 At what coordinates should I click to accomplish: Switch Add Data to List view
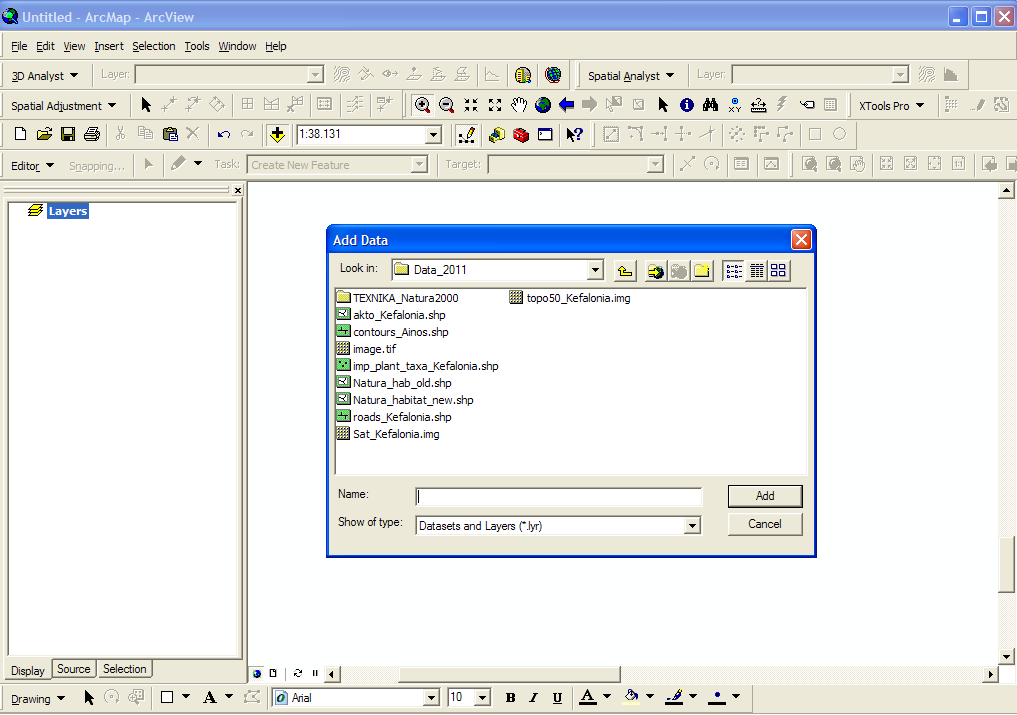[x=734, y=271]
